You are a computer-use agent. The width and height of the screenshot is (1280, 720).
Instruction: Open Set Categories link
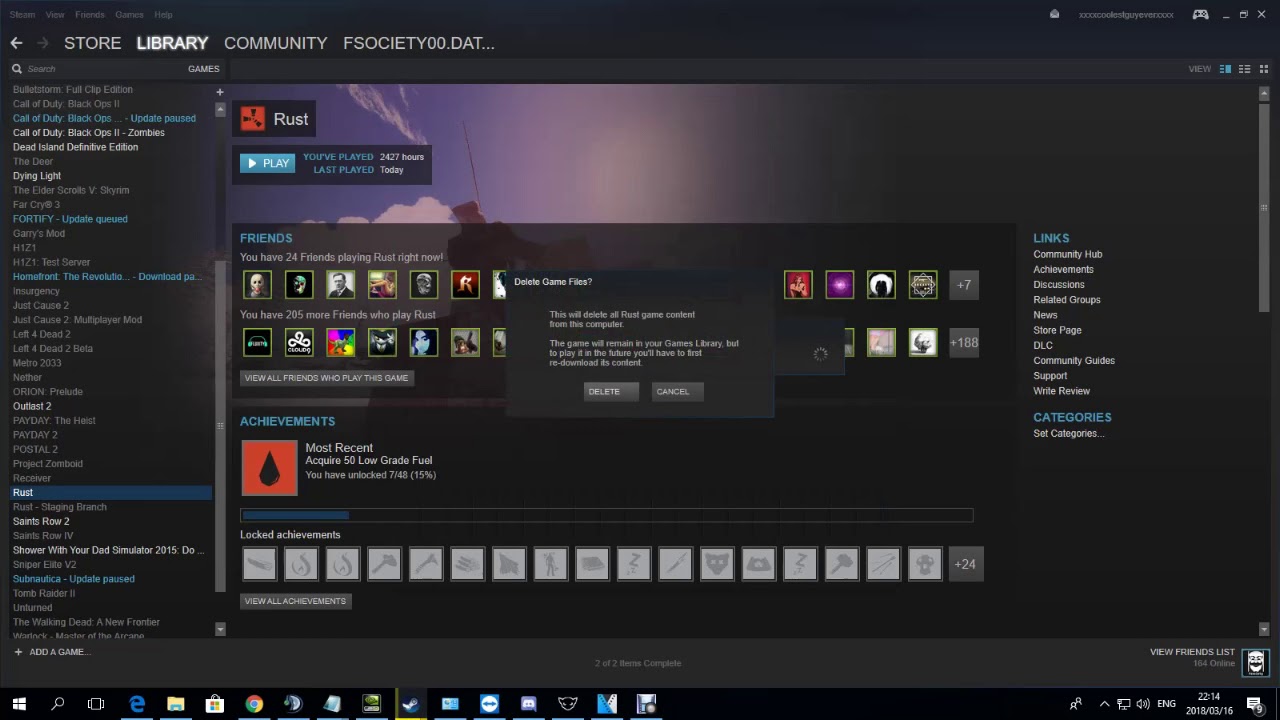click(1068, 433)
